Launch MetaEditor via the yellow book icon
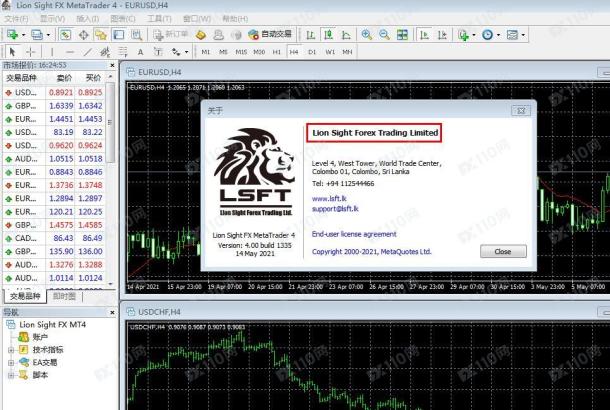The image size is (610, 410). [x=201, y=35]
